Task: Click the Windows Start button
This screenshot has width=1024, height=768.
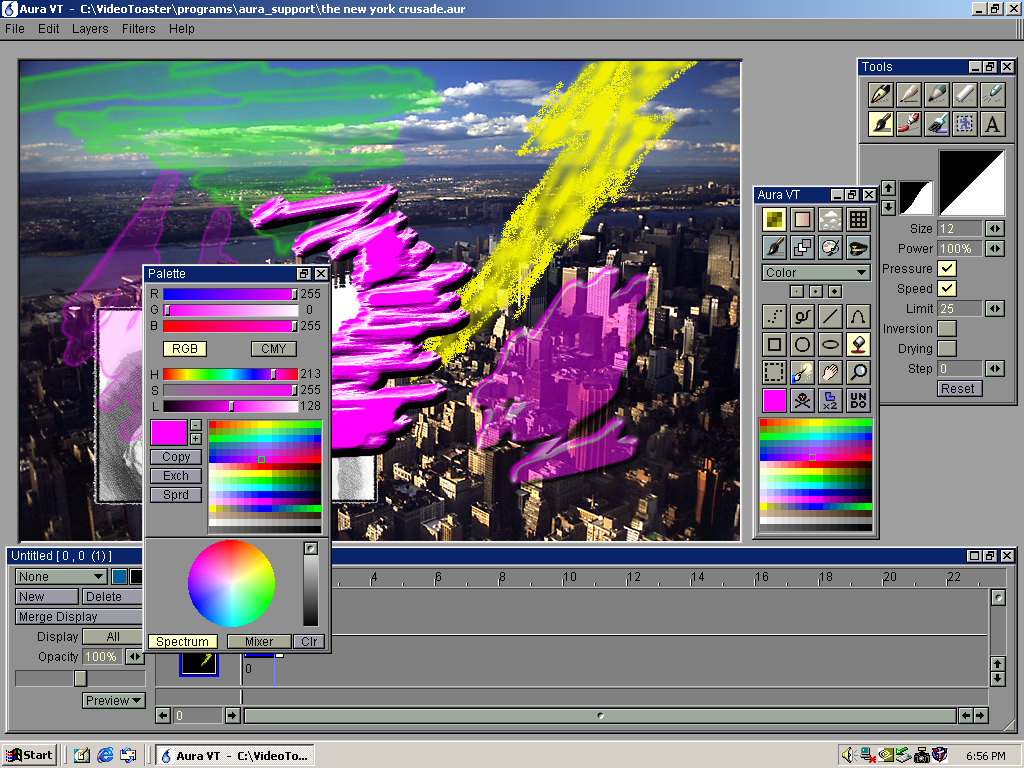Action: click(30, 756)
